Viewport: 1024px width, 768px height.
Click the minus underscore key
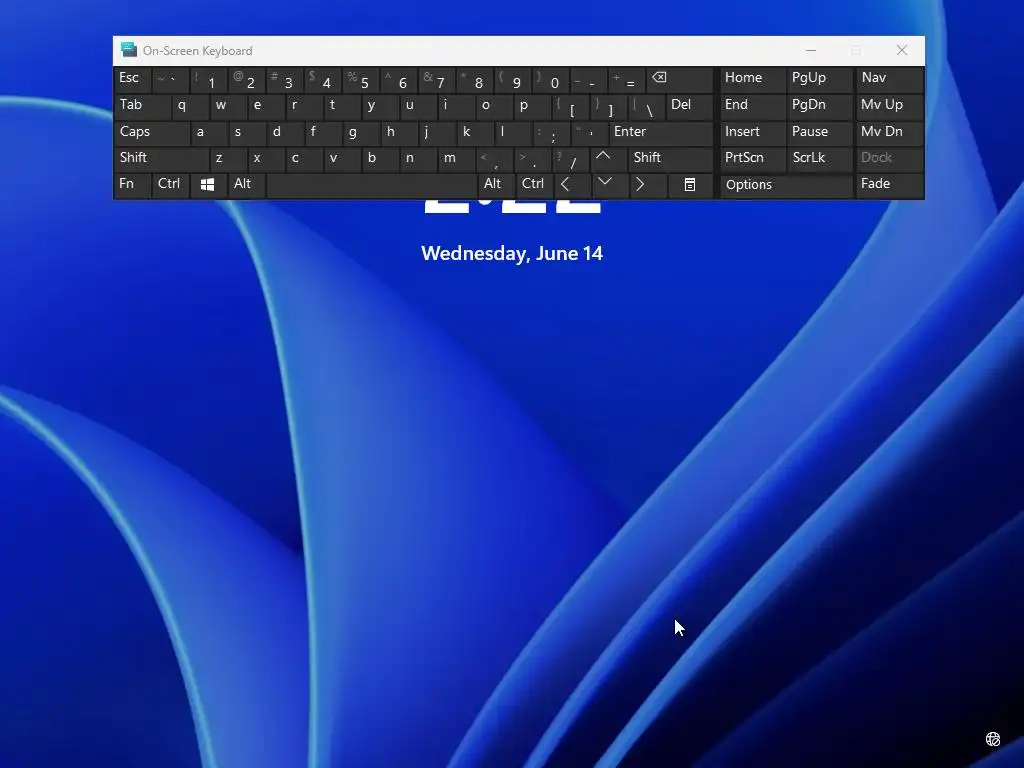click(x=588, y=80)
